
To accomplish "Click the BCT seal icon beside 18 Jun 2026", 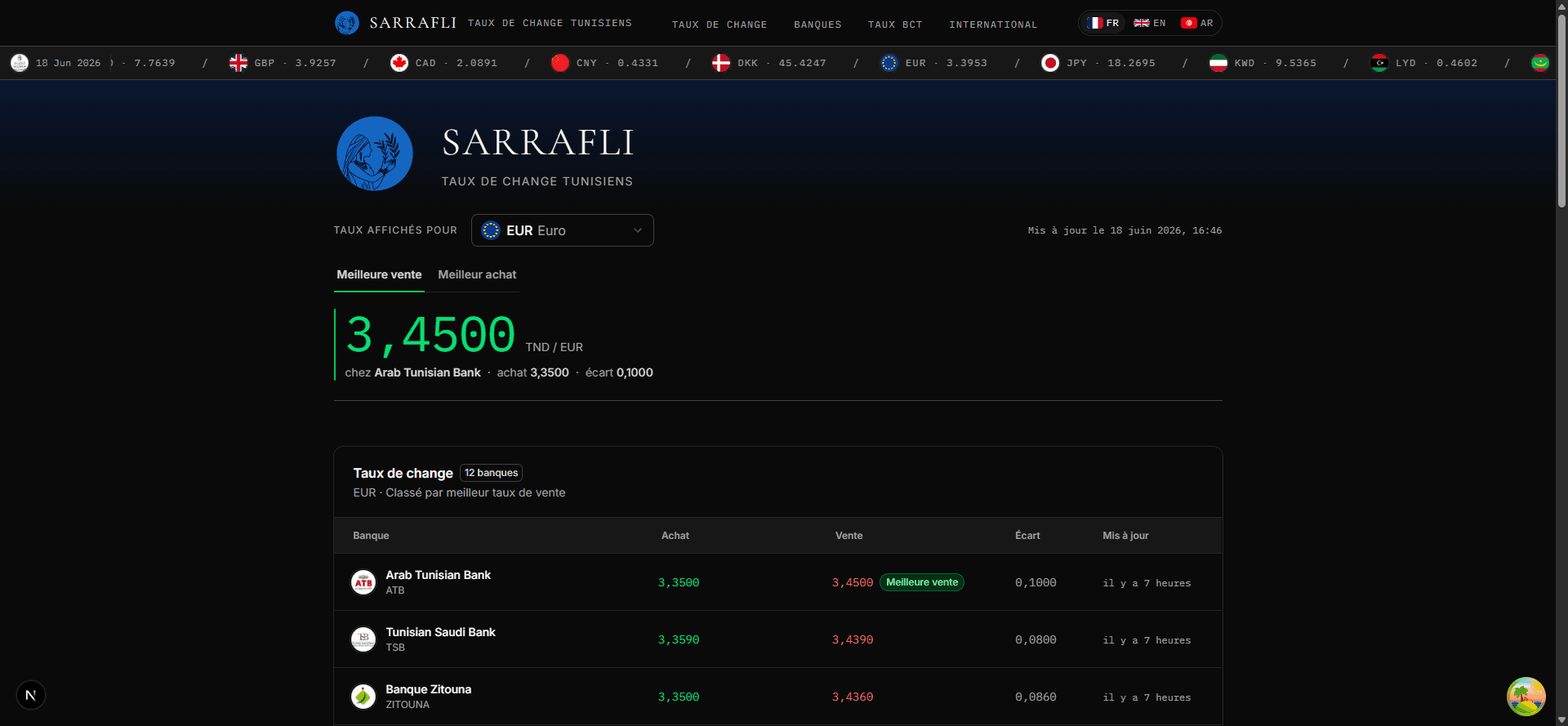I will pos(20,63).
